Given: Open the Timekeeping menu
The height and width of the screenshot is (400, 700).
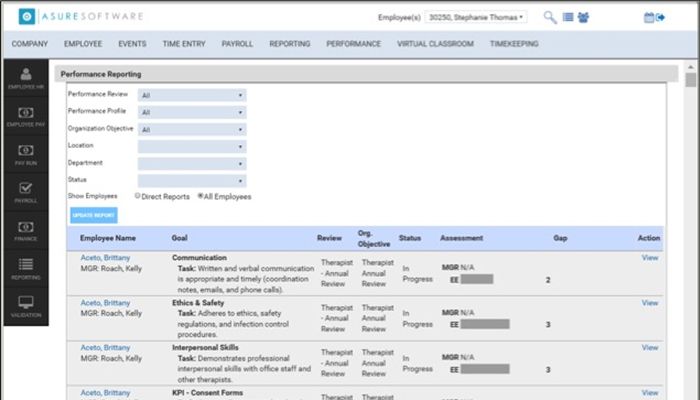Looking at the screenshot, I should coord(514,44).
